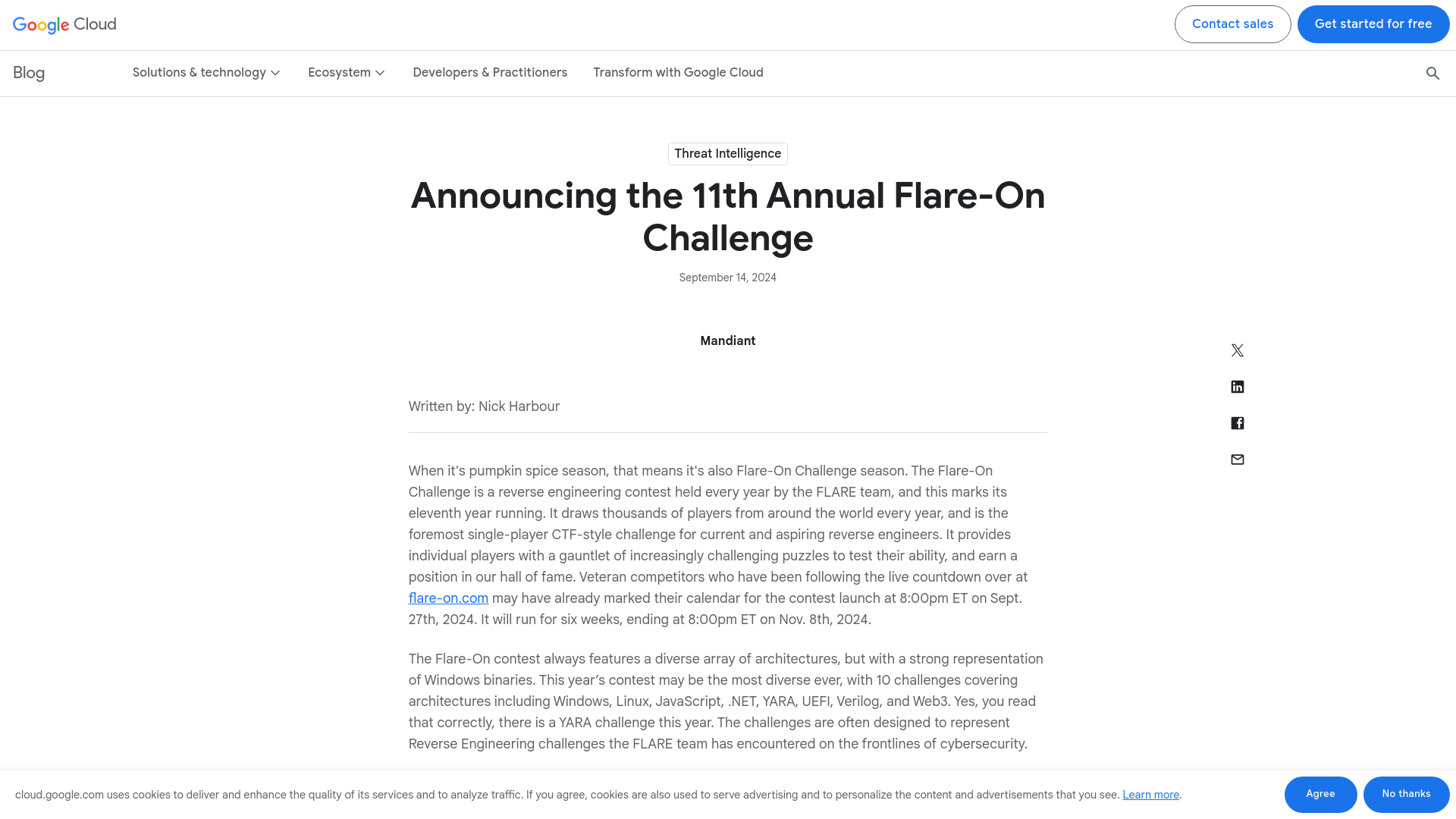Click the Contact sales button

[x=1232, y=24]
